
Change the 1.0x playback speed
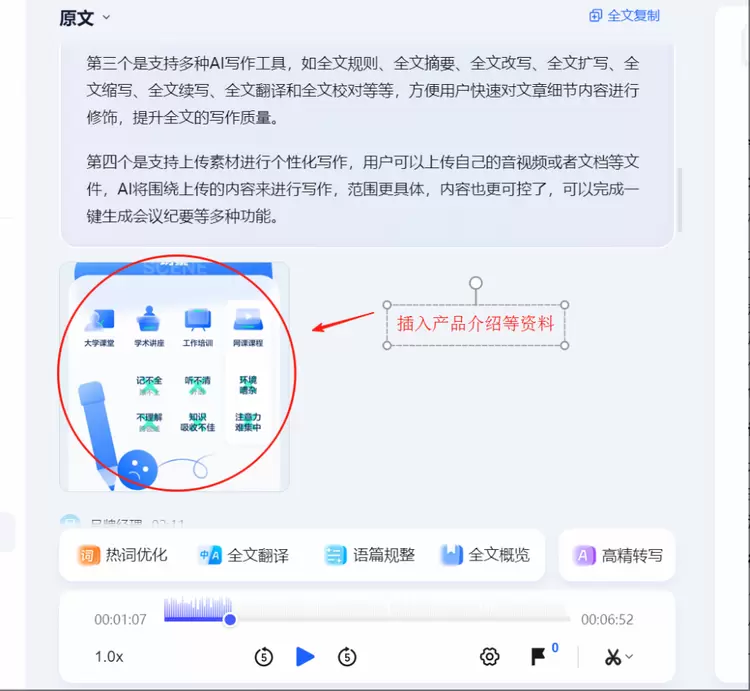click(x=109, y=657)
